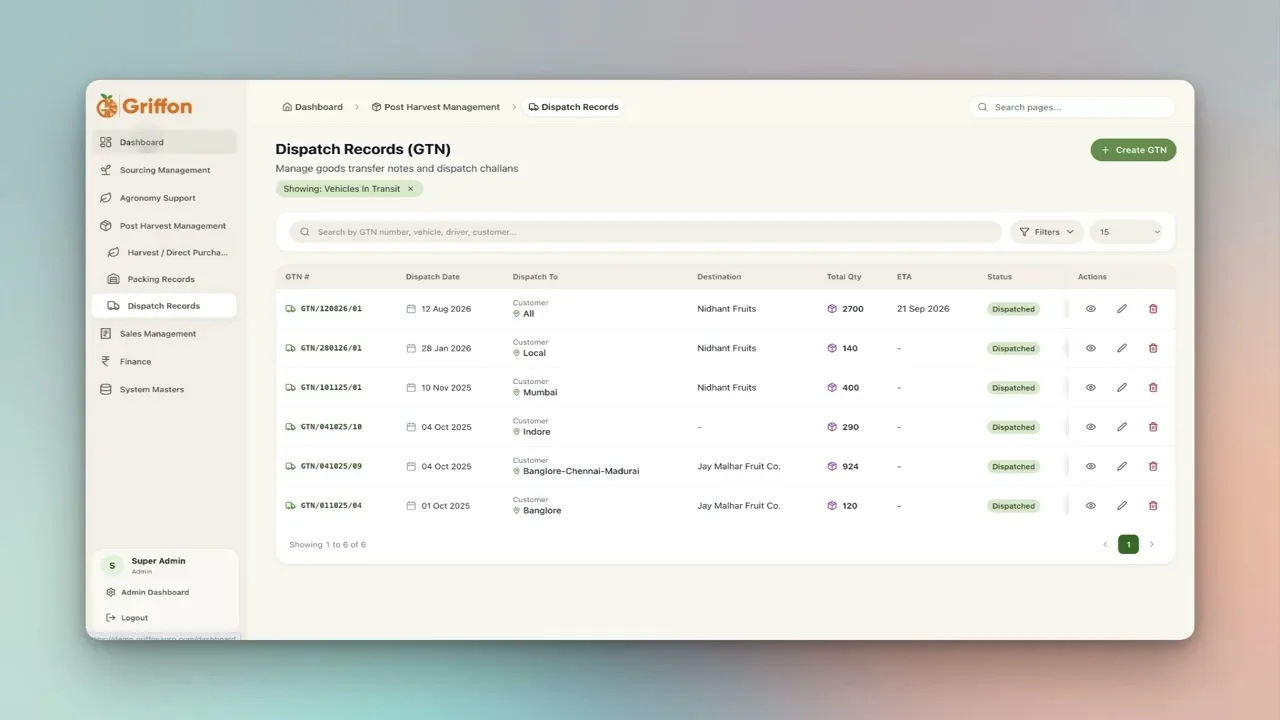Open Finance section in sidebar
Viewport: 1280px width, 720px height.
[x=165, y=361]
